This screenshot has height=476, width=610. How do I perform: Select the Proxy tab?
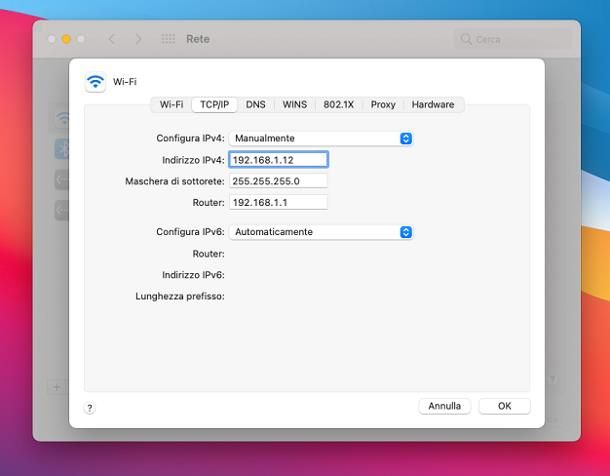click(383, 105)
